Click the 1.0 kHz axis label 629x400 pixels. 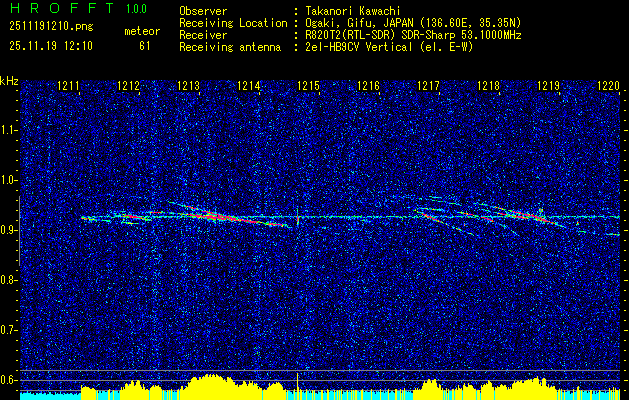[x=9, y=181]
